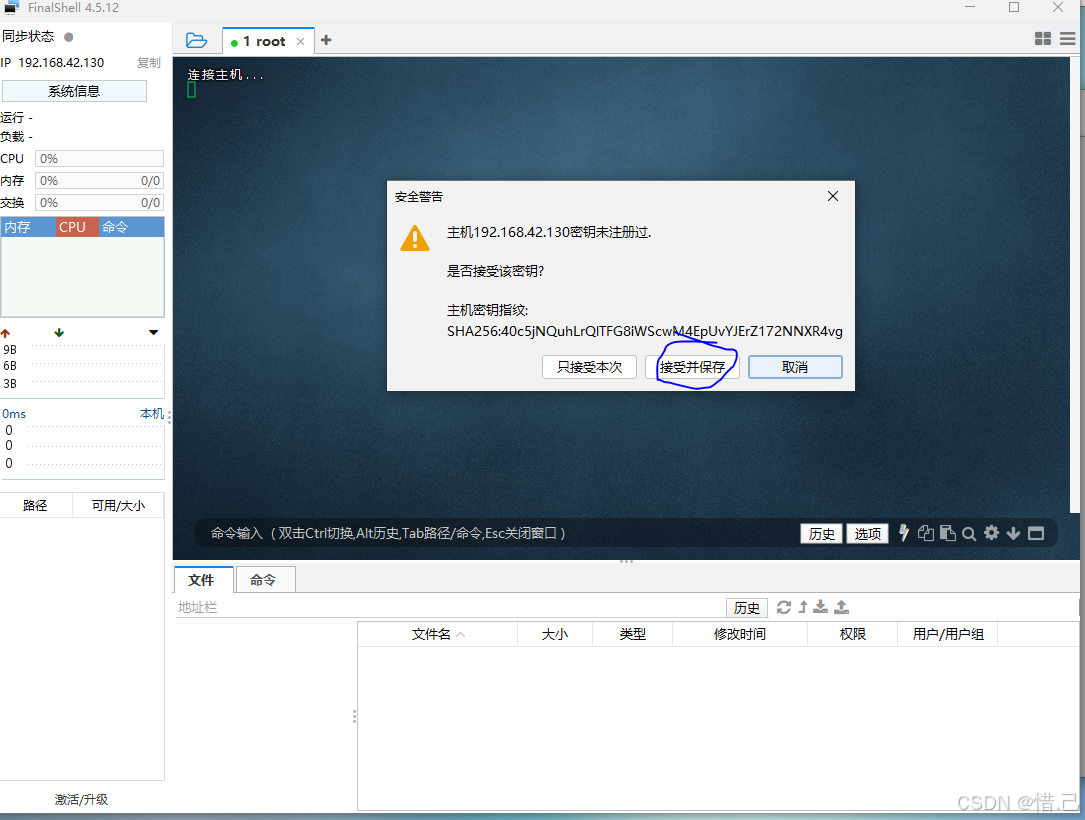Click the lightning quick command icon

click(904, 533)
